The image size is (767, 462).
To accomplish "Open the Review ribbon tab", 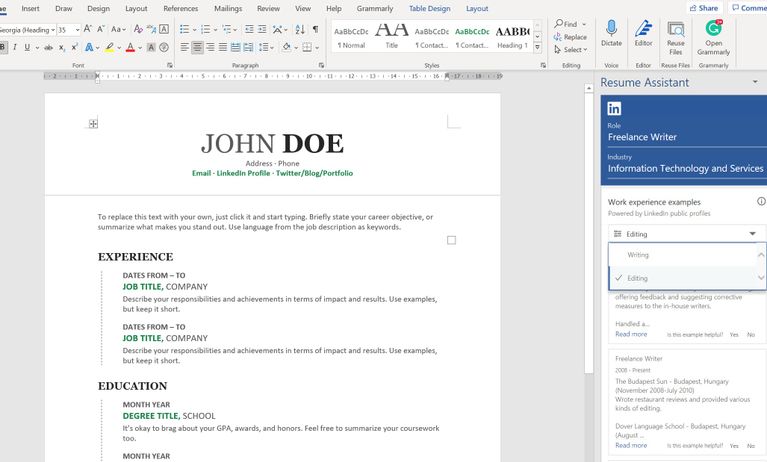I will (269, 8).
